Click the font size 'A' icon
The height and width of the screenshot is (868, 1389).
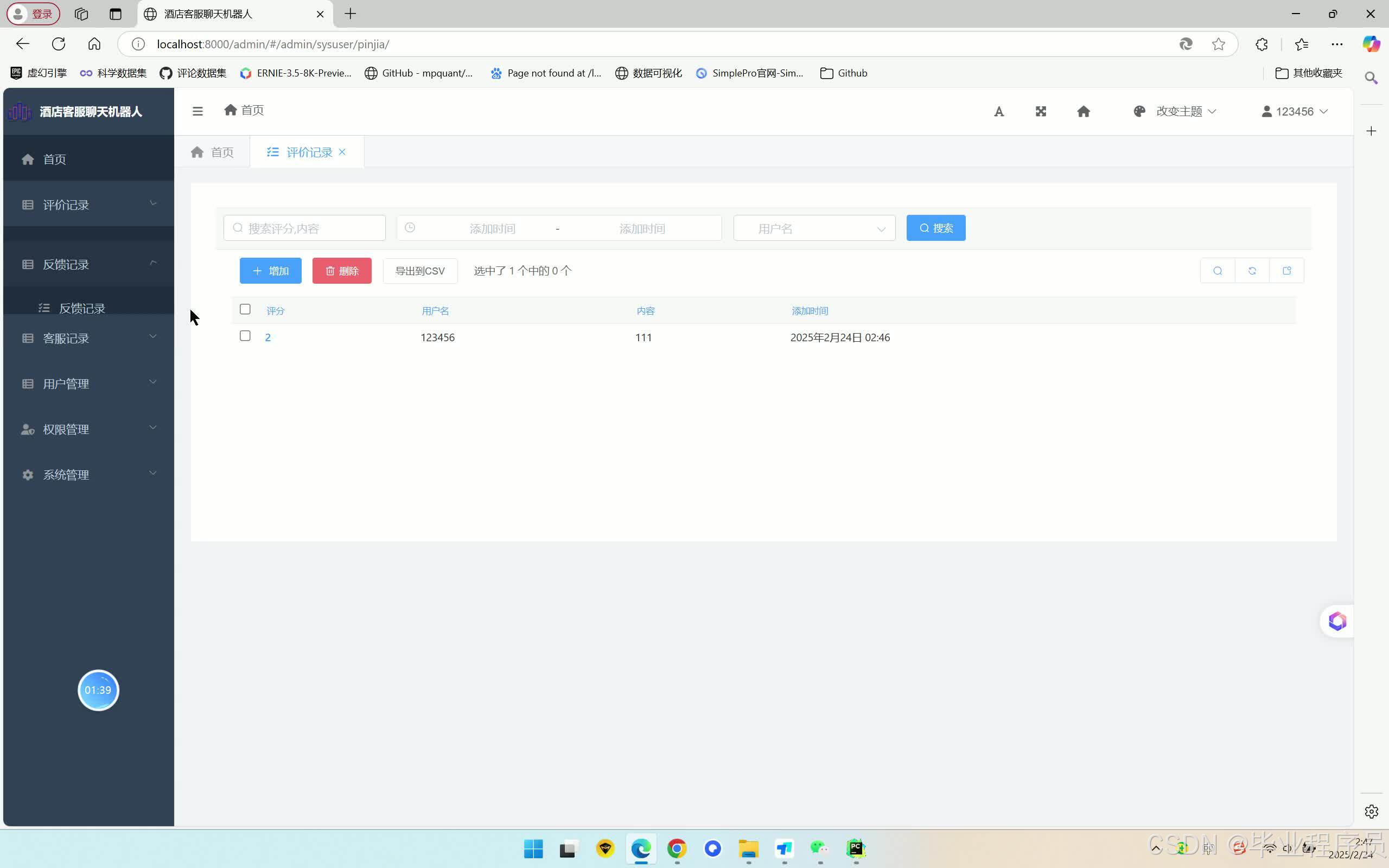pos(999,111)
